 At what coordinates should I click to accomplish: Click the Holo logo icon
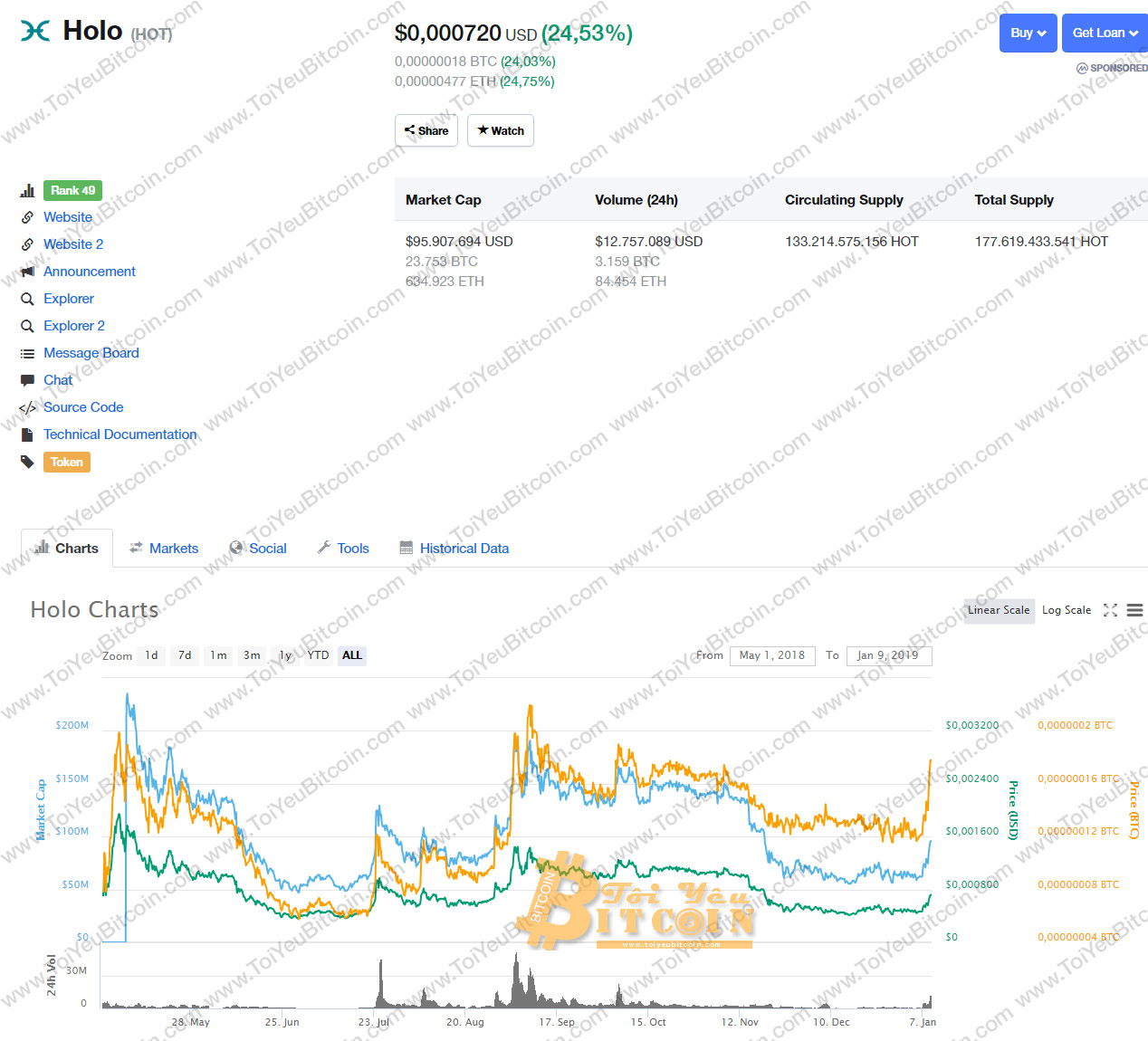35,32
